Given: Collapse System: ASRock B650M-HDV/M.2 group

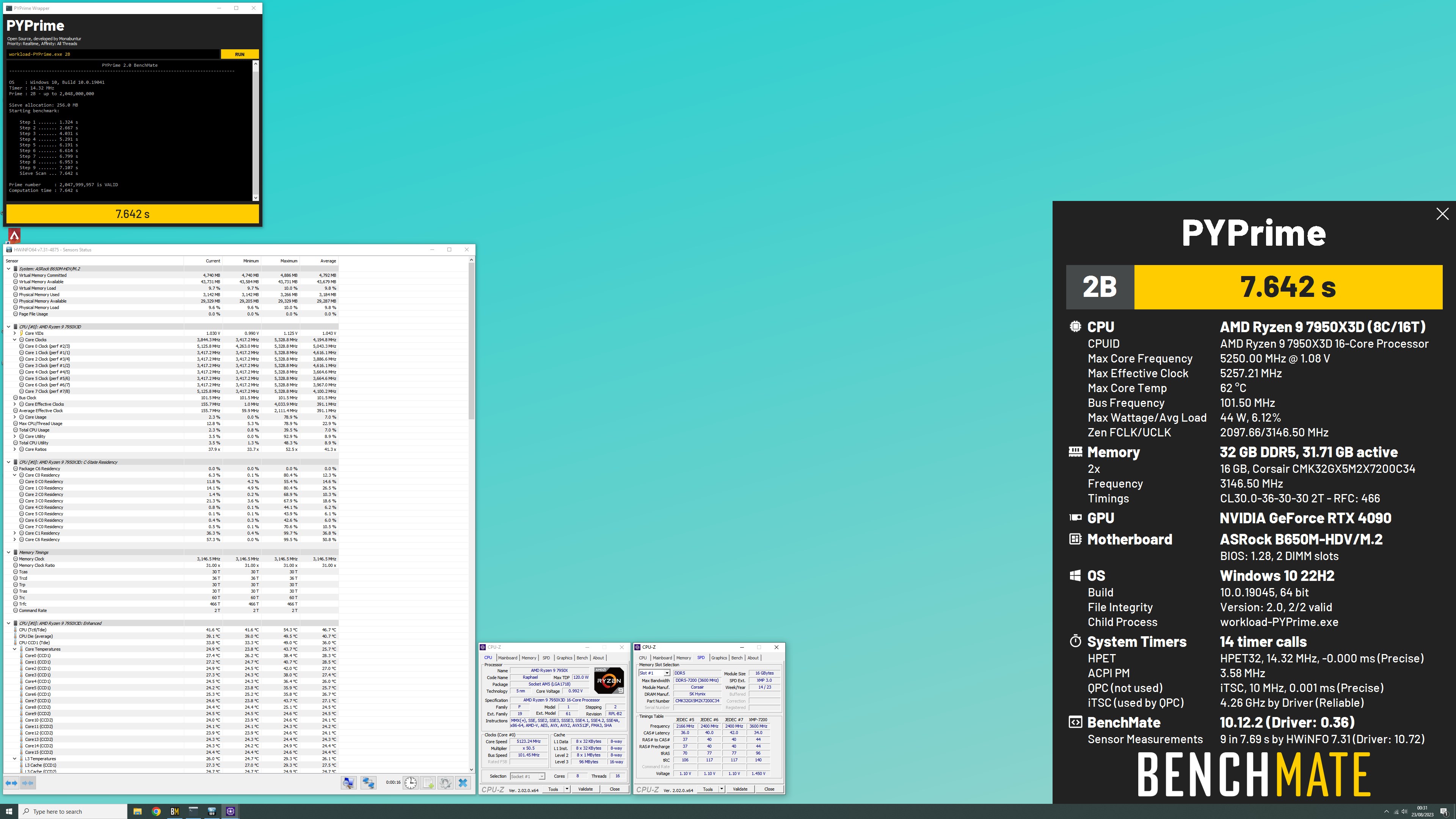Looking at the screenshot, I should click(x=8, y=268).
